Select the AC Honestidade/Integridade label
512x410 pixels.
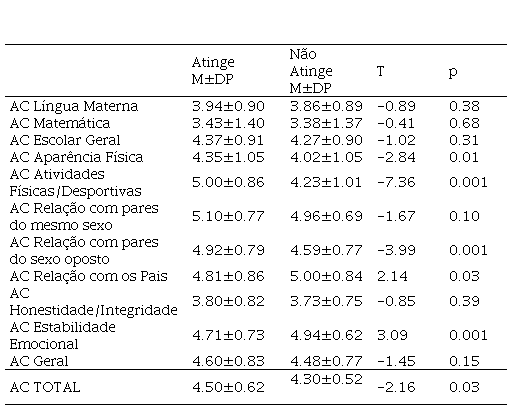93,302
